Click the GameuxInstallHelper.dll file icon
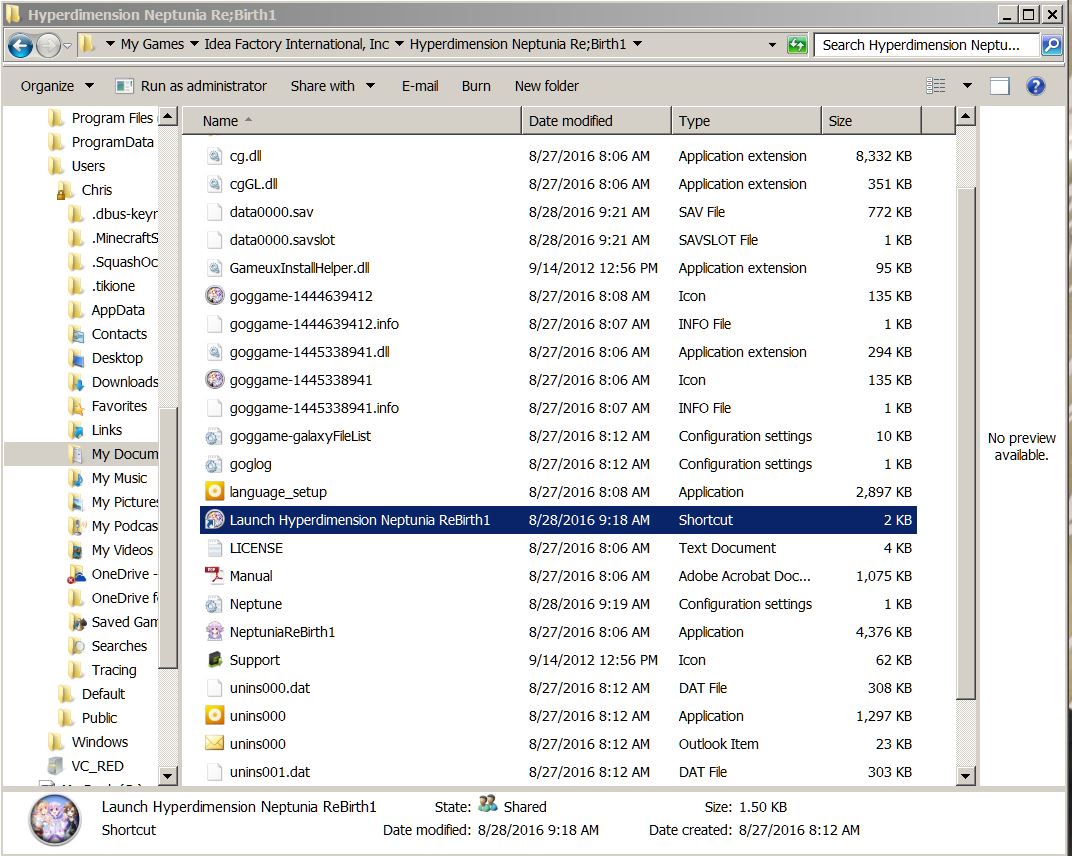The image size is (1072, 856). [x=215, y=268]
